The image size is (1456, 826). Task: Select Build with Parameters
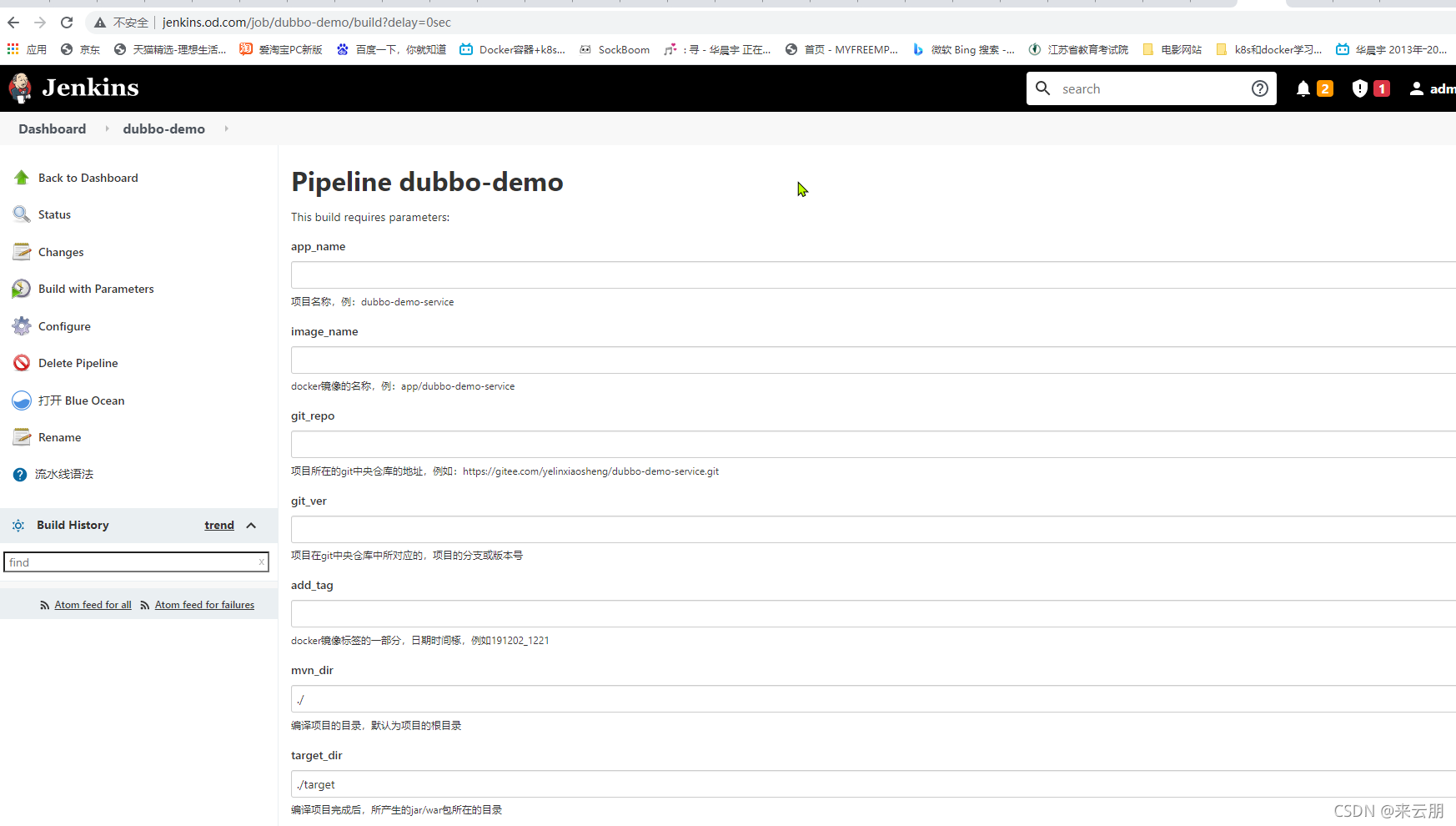pos(96,289)
